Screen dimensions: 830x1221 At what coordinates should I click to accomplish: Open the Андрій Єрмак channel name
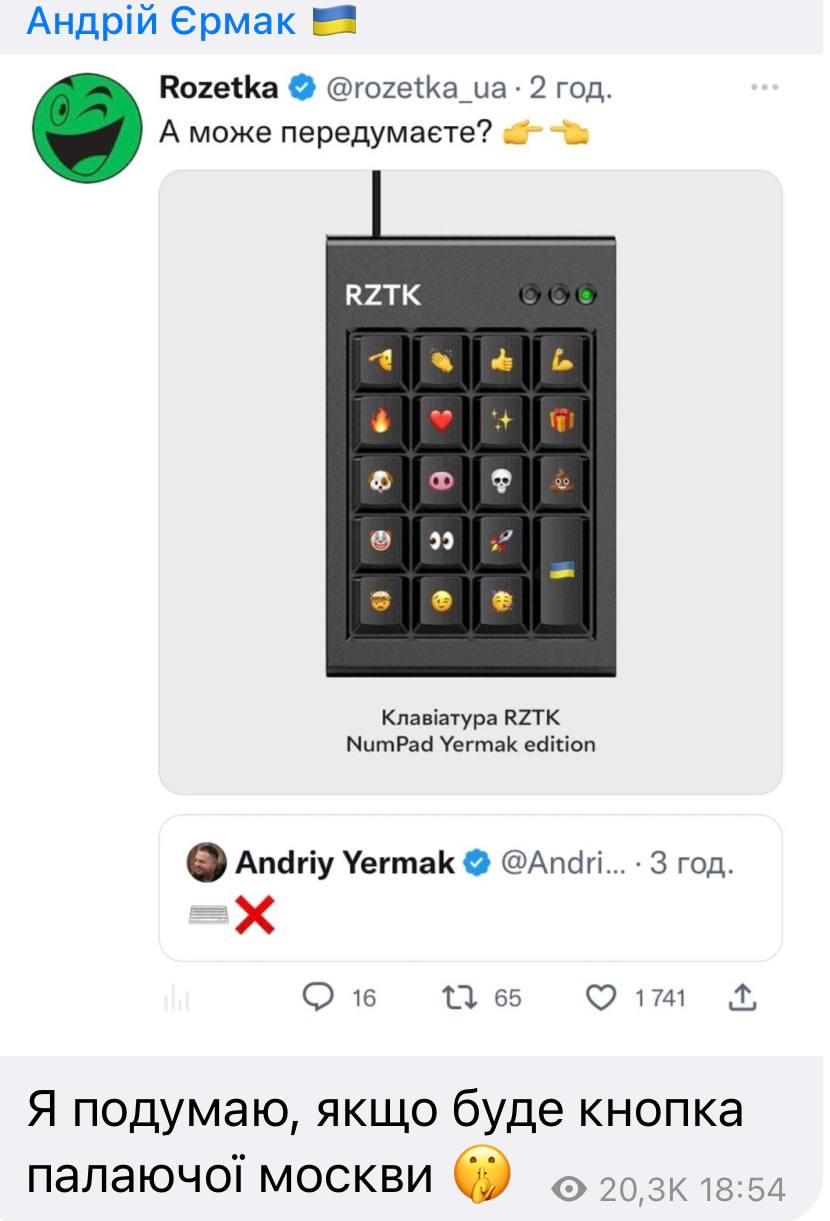(x=161, y=20)
